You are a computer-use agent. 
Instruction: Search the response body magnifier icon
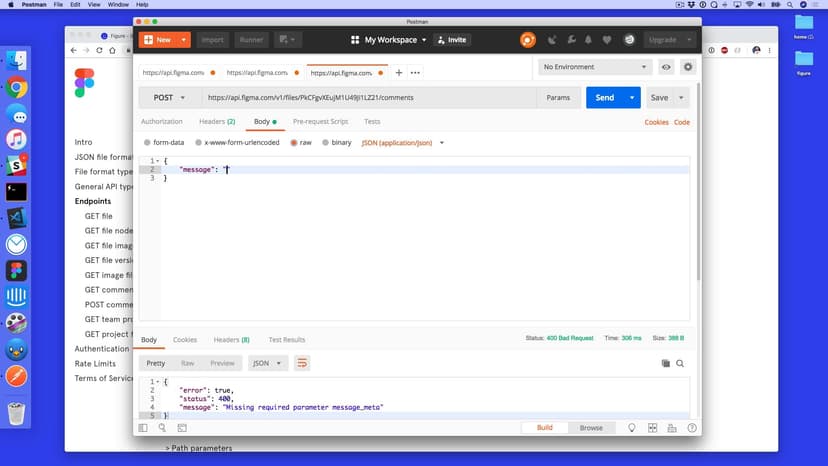point(680,363)
